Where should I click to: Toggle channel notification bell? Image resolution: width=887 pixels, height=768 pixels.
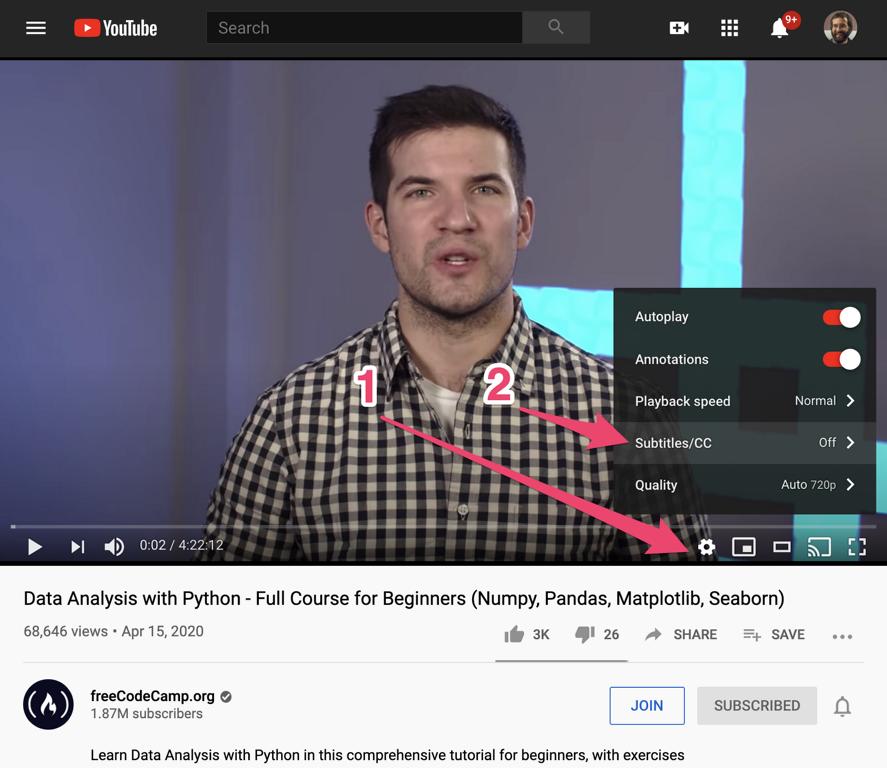(842, 706)
